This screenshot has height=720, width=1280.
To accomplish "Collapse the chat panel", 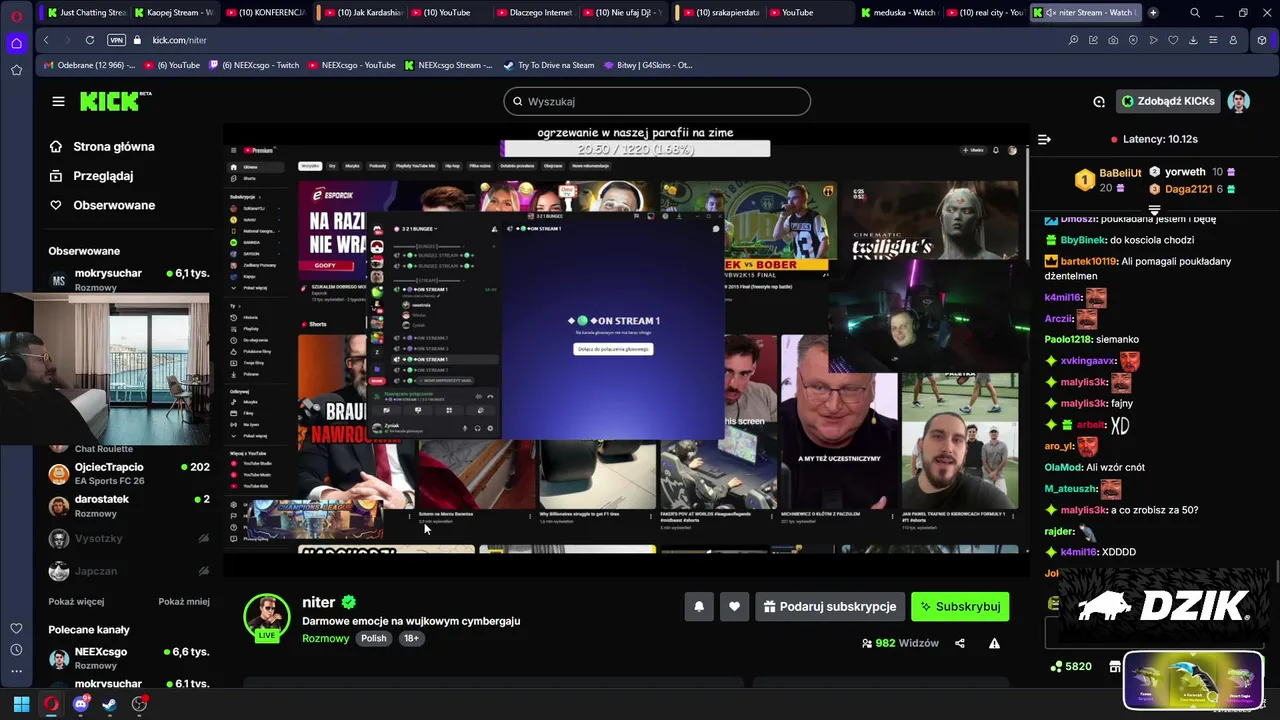I will tap(1044, 139).
